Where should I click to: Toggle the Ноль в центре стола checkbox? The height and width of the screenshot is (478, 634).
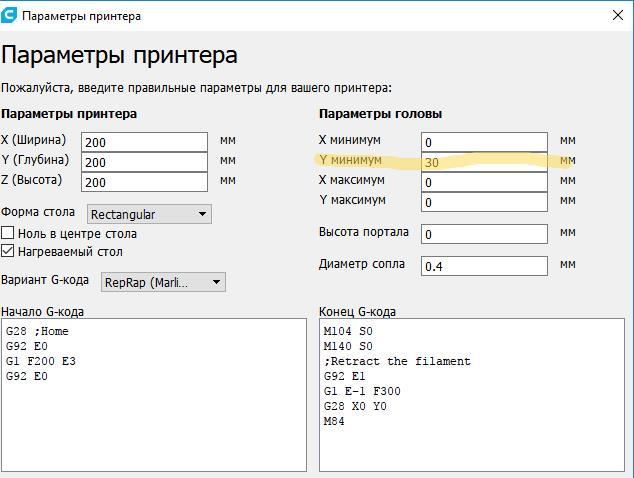point(8,233)
